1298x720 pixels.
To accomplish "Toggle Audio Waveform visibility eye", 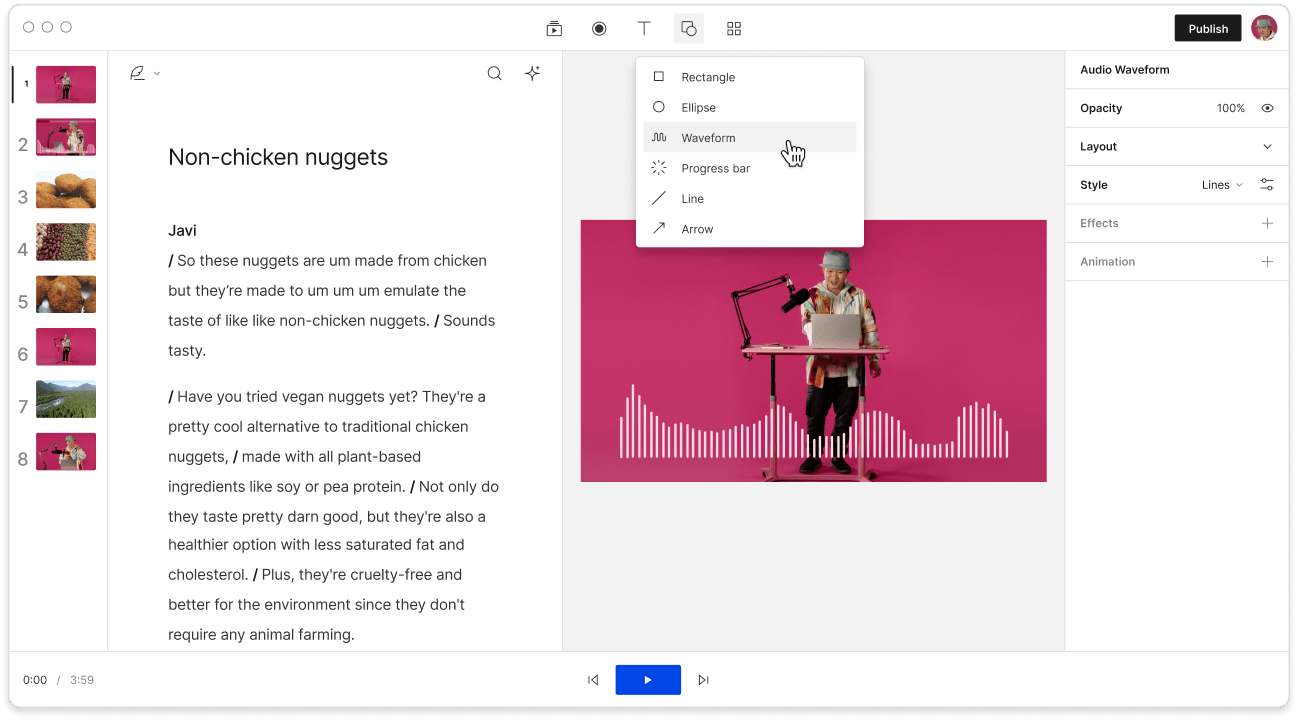I will [1267, 108].
